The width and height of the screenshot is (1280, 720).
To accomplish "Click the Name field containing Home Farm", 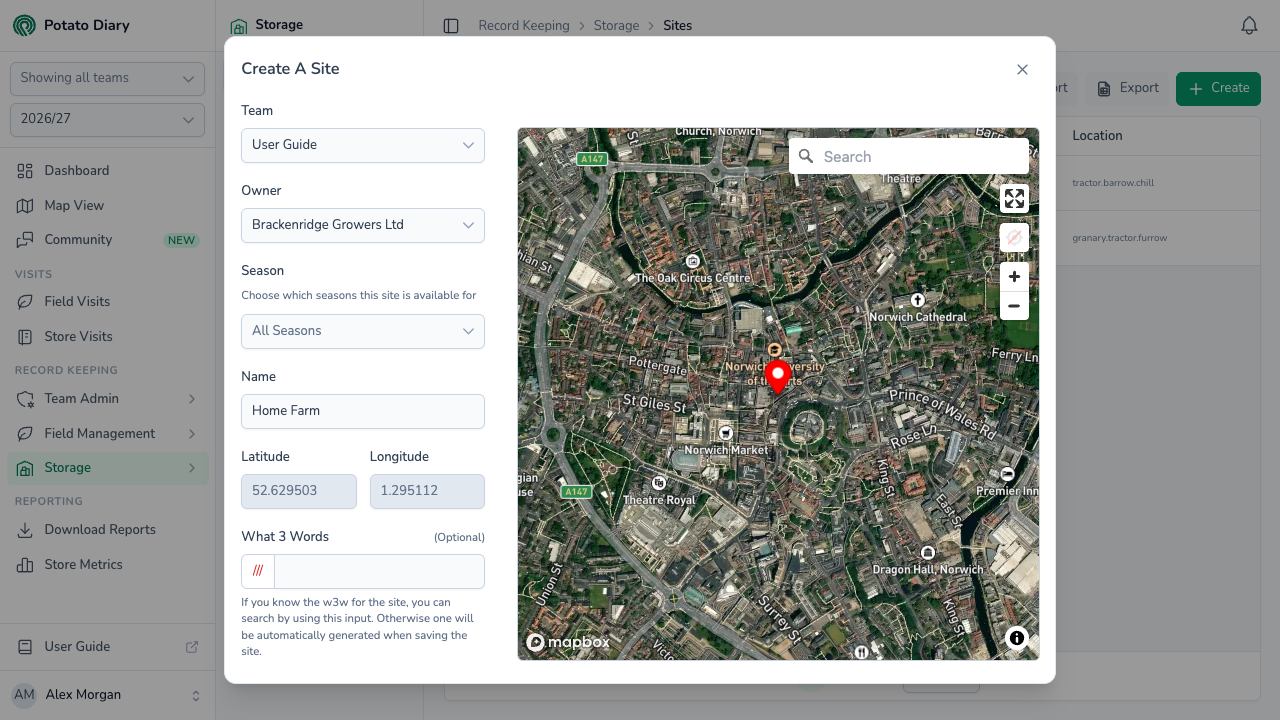I will [x=363, y=411].
